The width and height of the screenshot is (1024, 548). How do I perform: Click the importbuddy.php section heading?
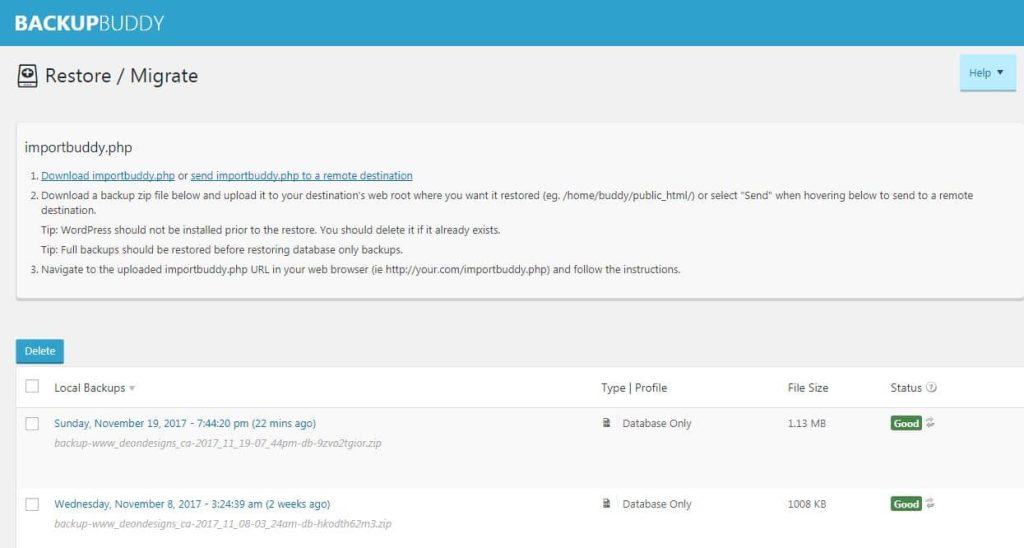[x=78, y=148]
